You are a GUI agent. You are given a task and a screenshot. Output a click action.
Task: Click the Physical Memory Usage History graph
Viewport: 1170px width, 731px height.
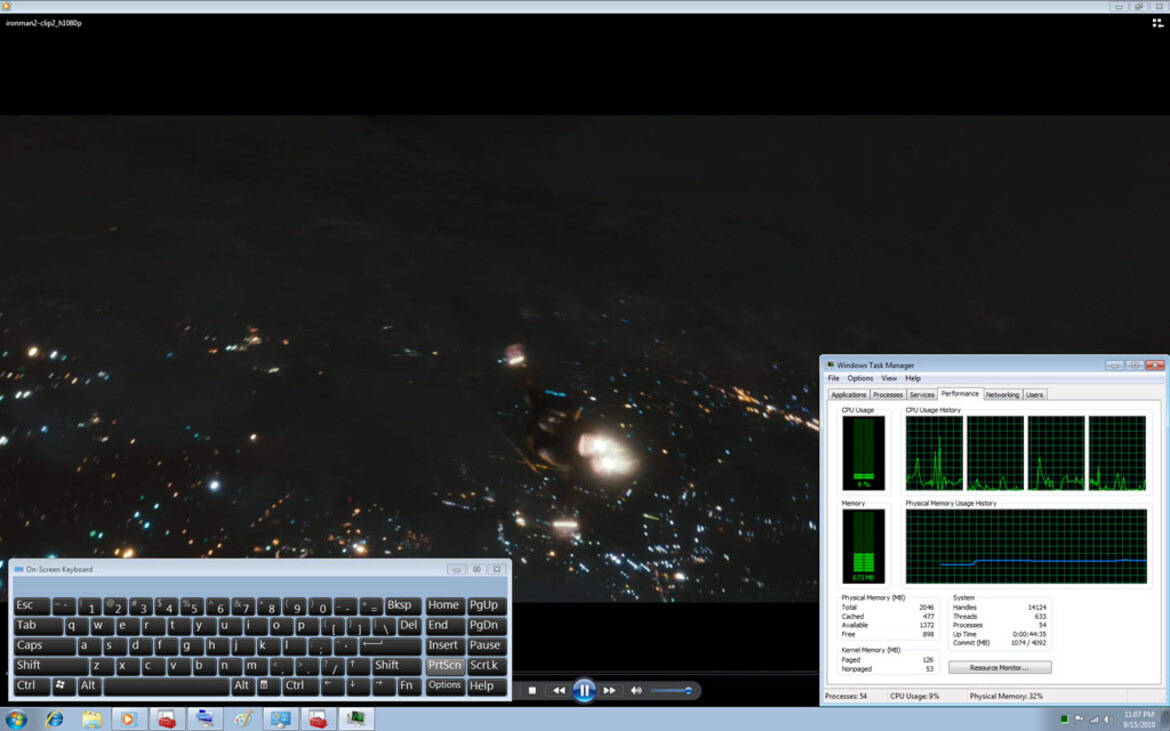click(x=1026, y=546)
